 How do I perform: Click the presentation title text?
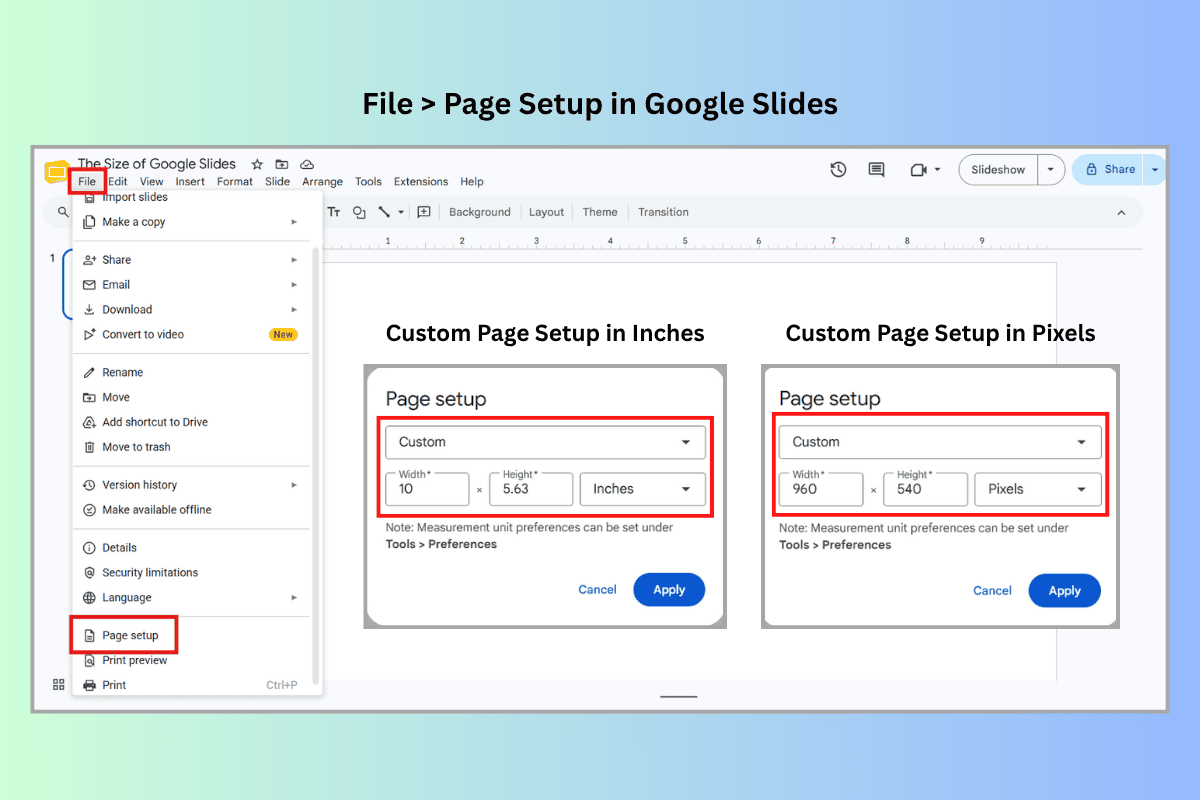click(157, 164)
